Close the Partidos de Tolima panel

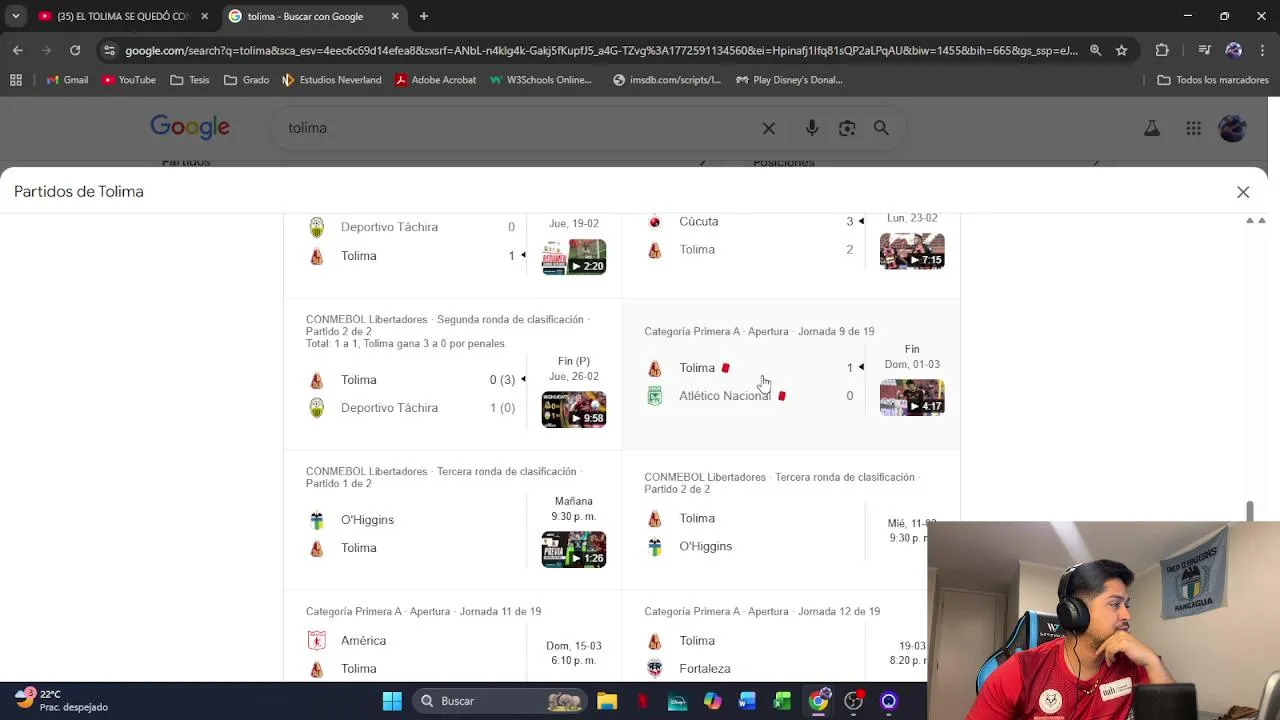1243,192
